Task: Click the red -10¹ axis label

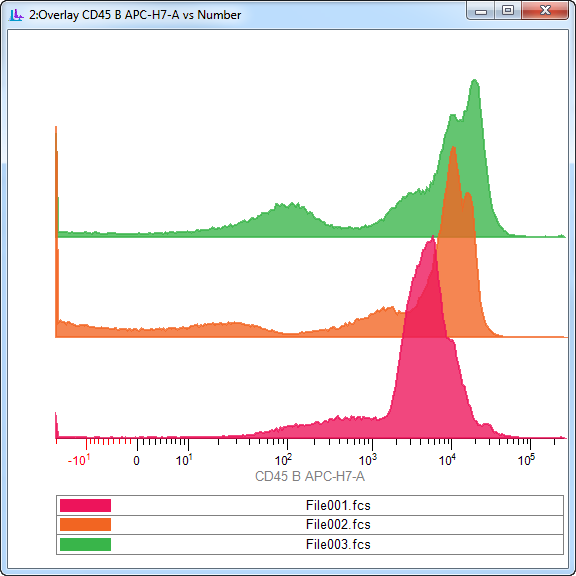Action: point(79,460)
